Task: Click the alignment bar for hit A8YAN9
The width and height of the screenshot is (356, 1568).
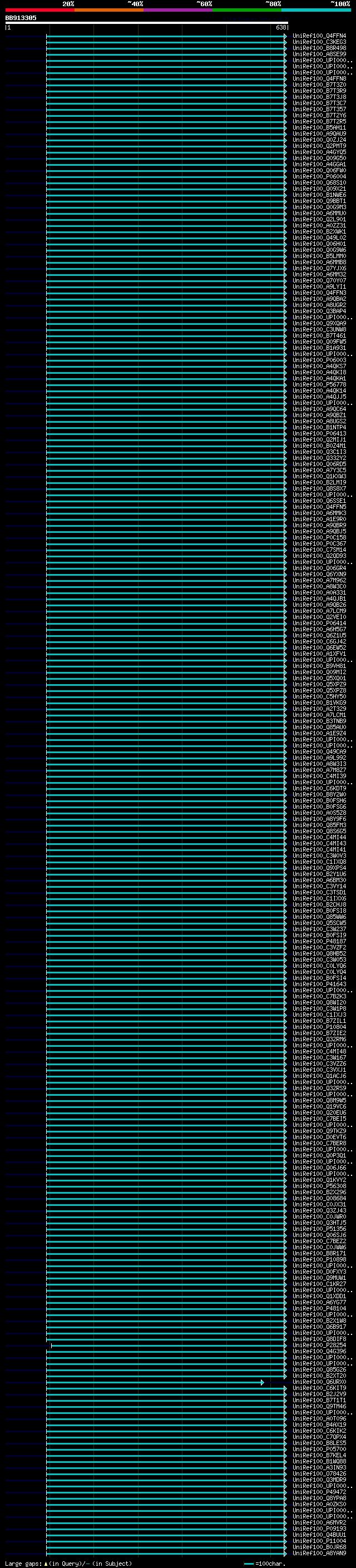Action: point(166,1553)
